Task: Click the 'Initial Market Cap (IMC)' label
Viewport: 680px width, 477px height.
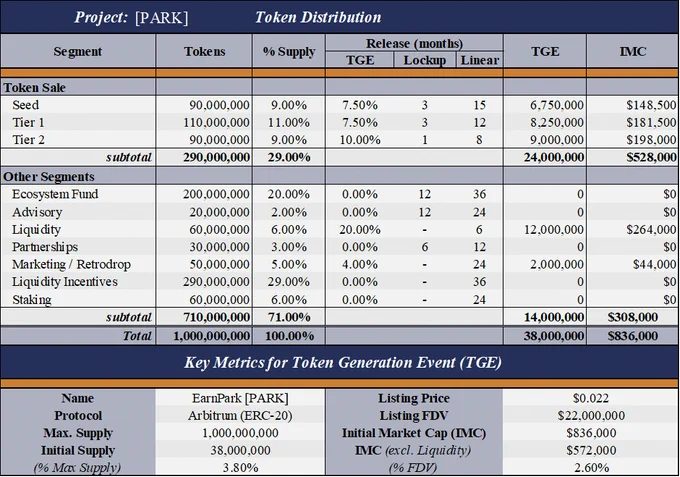Action: 414,433
